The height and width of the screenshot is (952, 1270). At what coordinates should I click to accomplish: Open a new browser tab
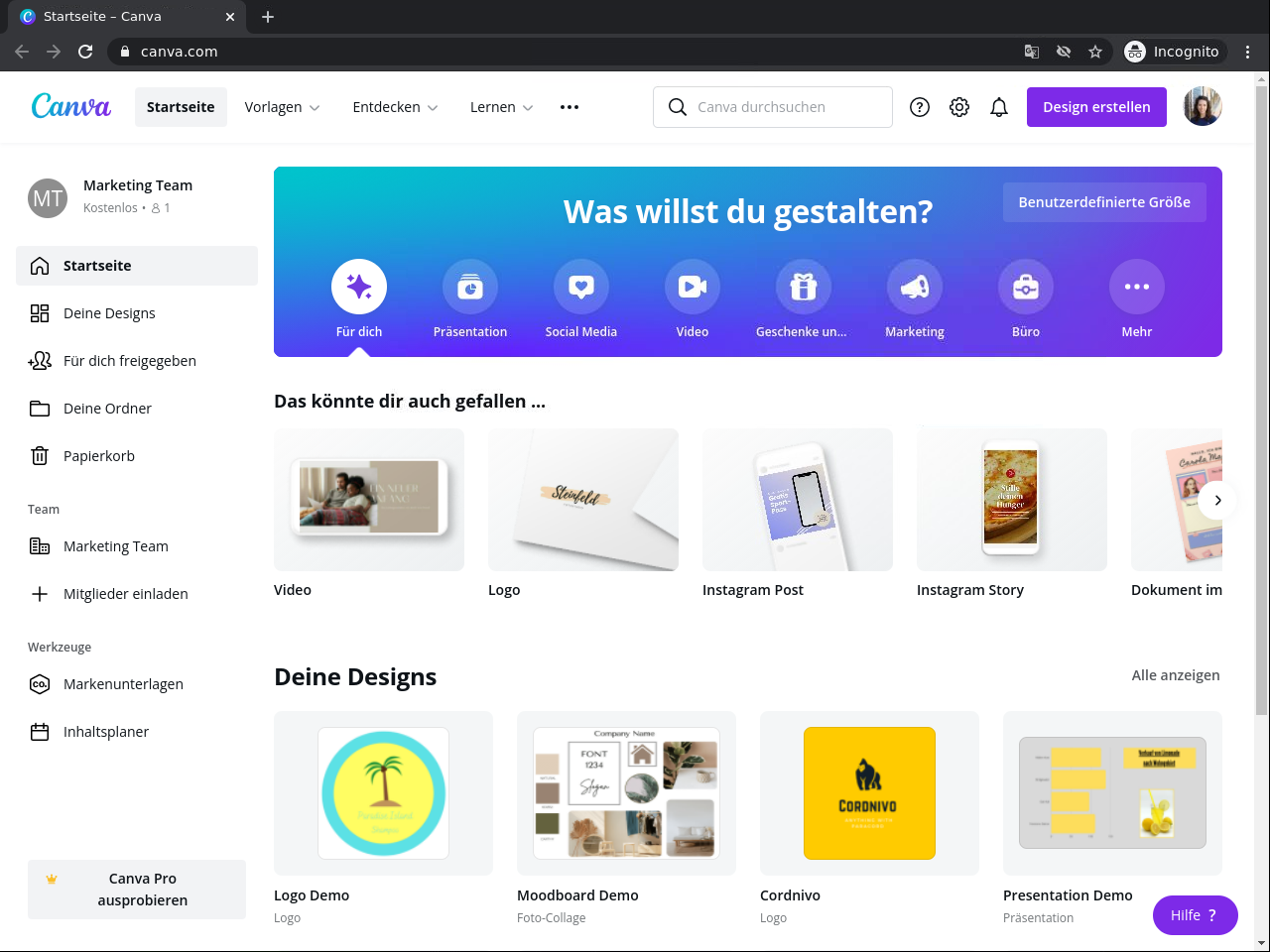(x=268, y=17)
